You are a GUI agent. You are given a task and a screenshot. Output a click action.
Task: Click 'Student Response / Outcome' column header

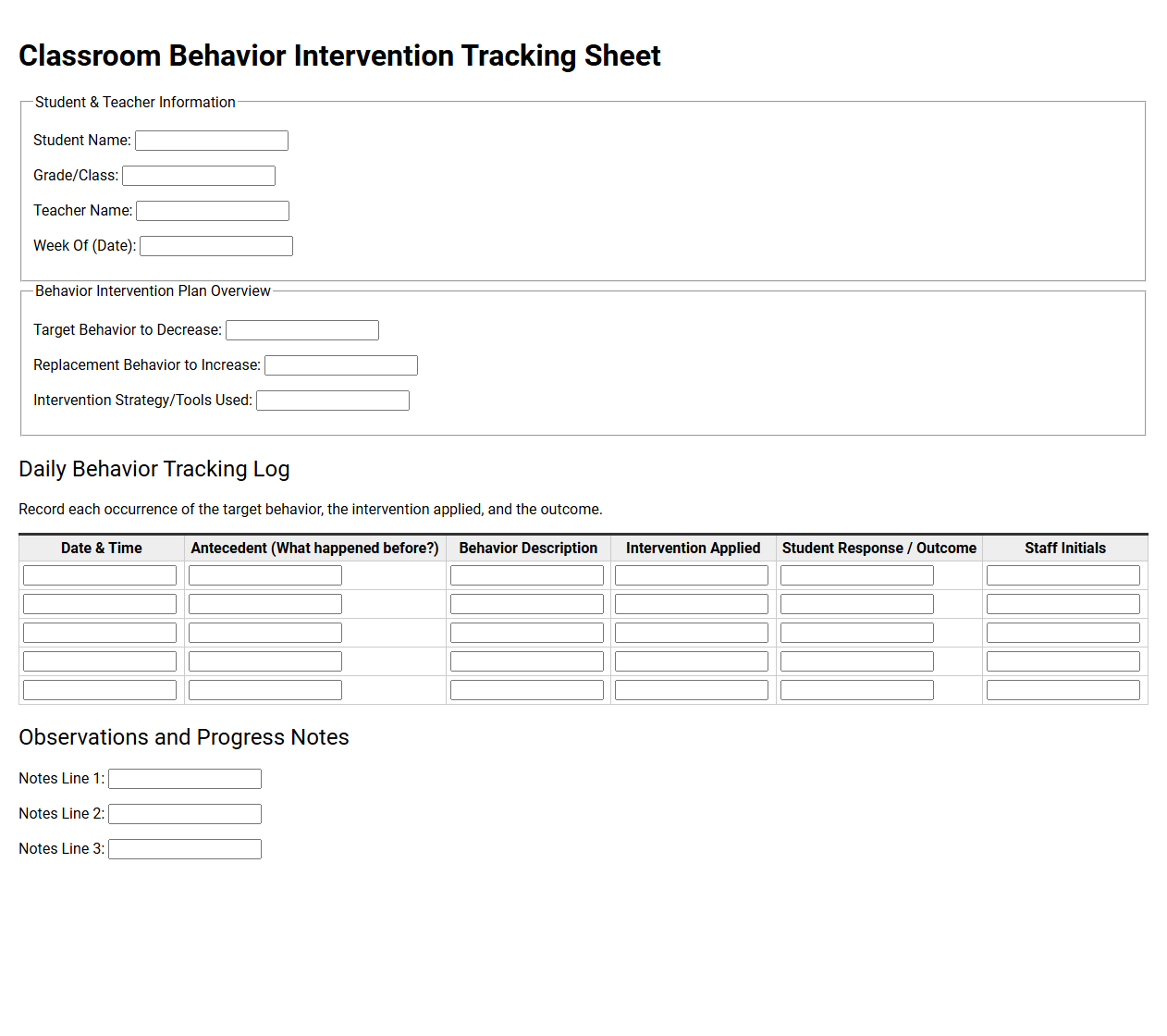[x=879, y=549]
